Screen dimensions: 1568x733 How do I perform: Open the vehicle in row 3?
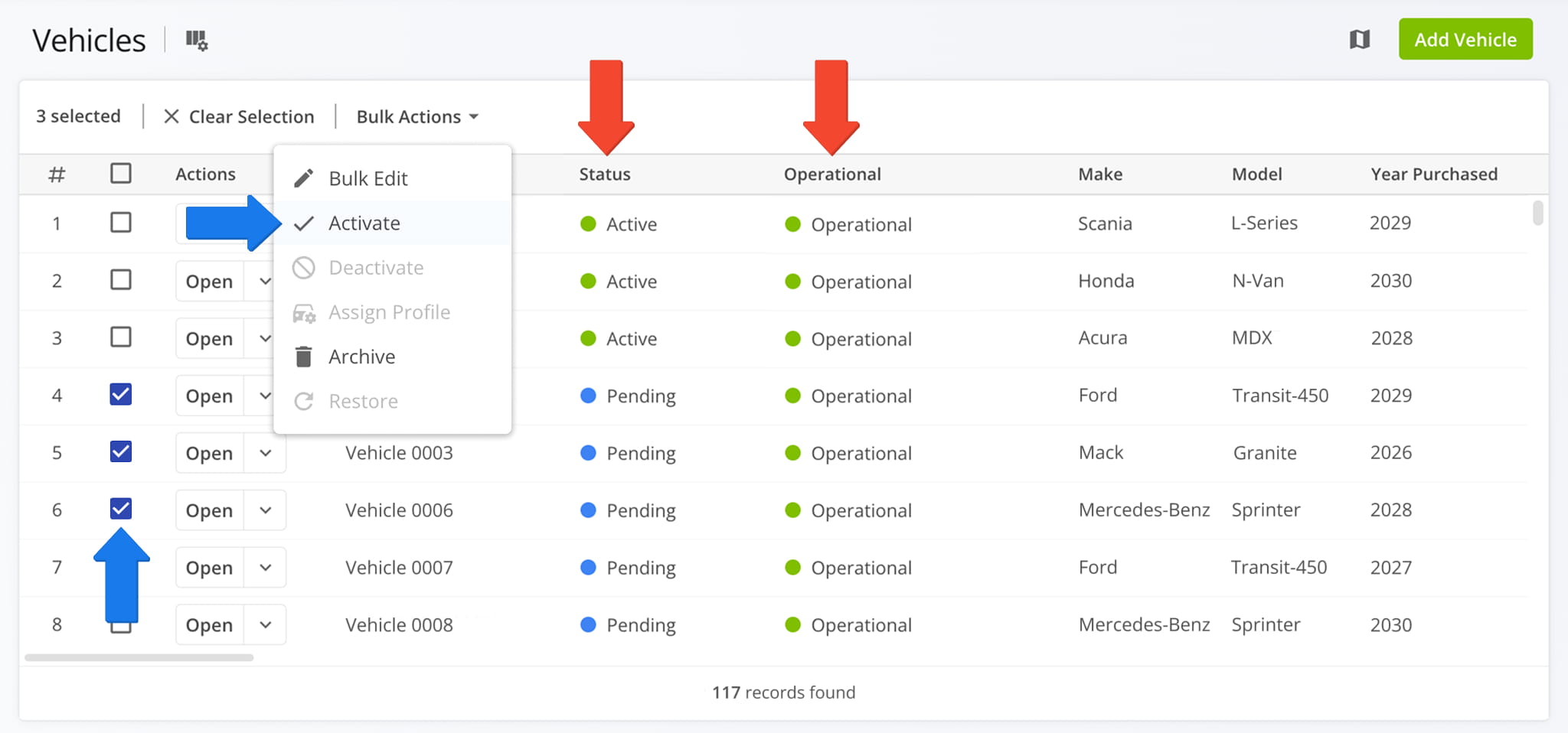click(x=209, y=339)
